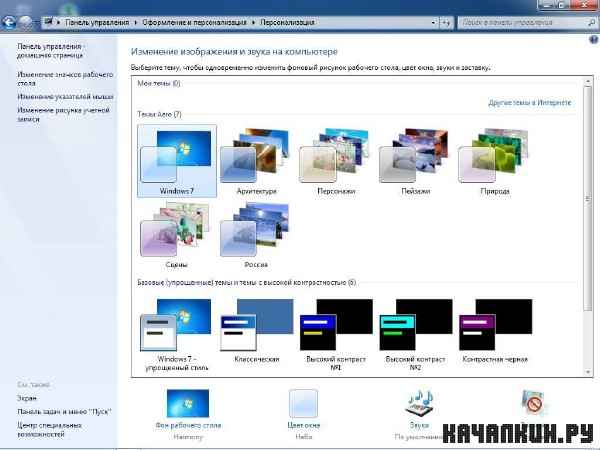Select the Россия theme
This screenshot has height=450, width=600.
(x=256, y=235)
